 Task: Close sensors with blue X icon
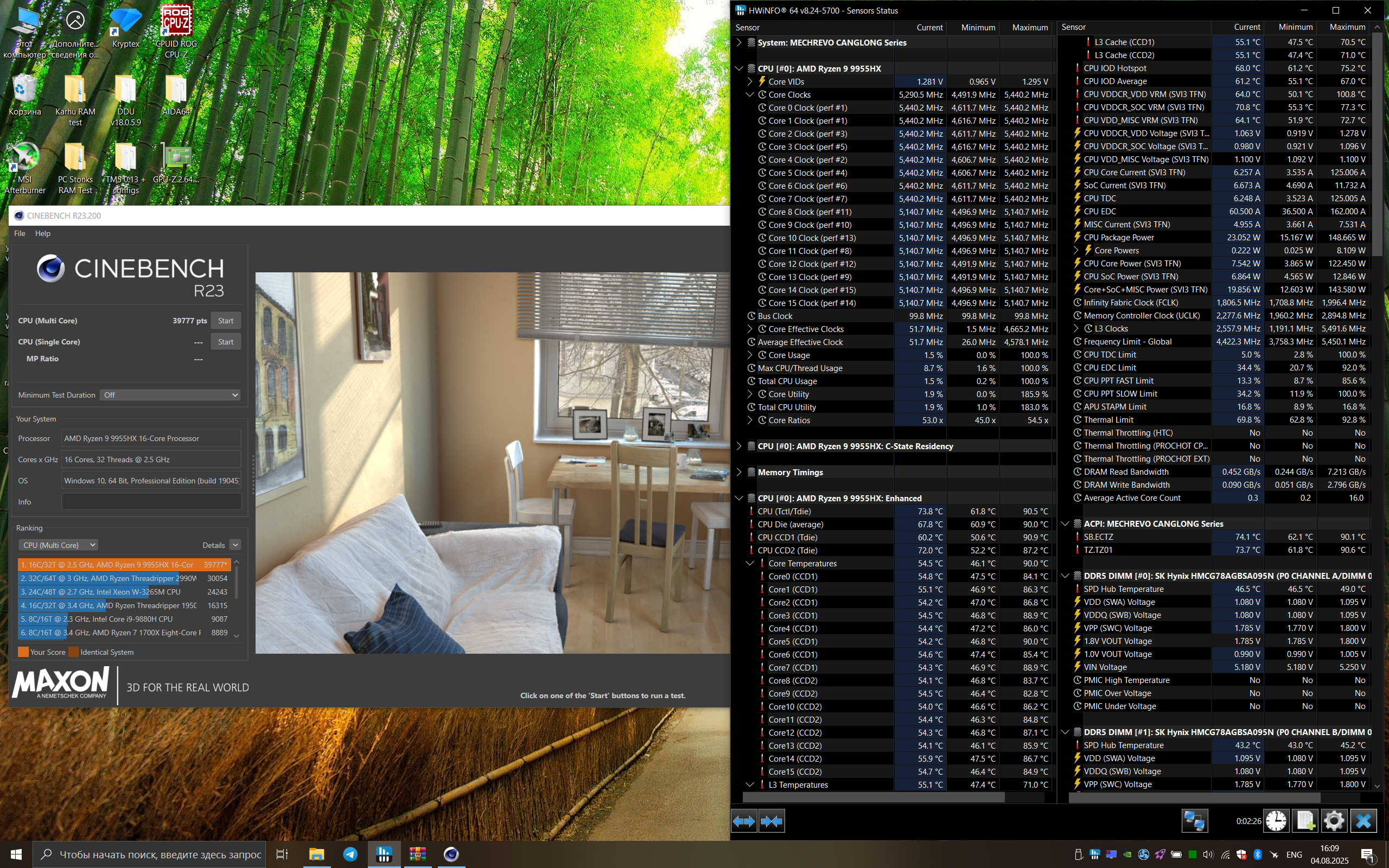coord(1363,821)
